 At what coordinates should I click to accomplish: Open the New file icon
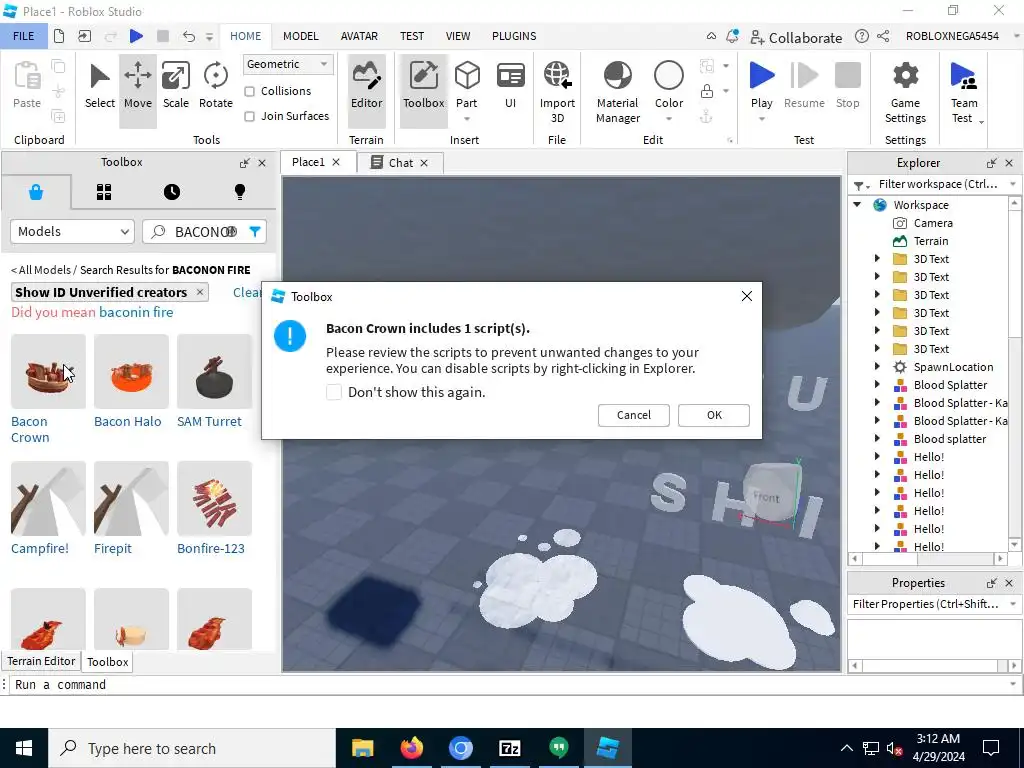pyautogui.click(x=59, y=36)
